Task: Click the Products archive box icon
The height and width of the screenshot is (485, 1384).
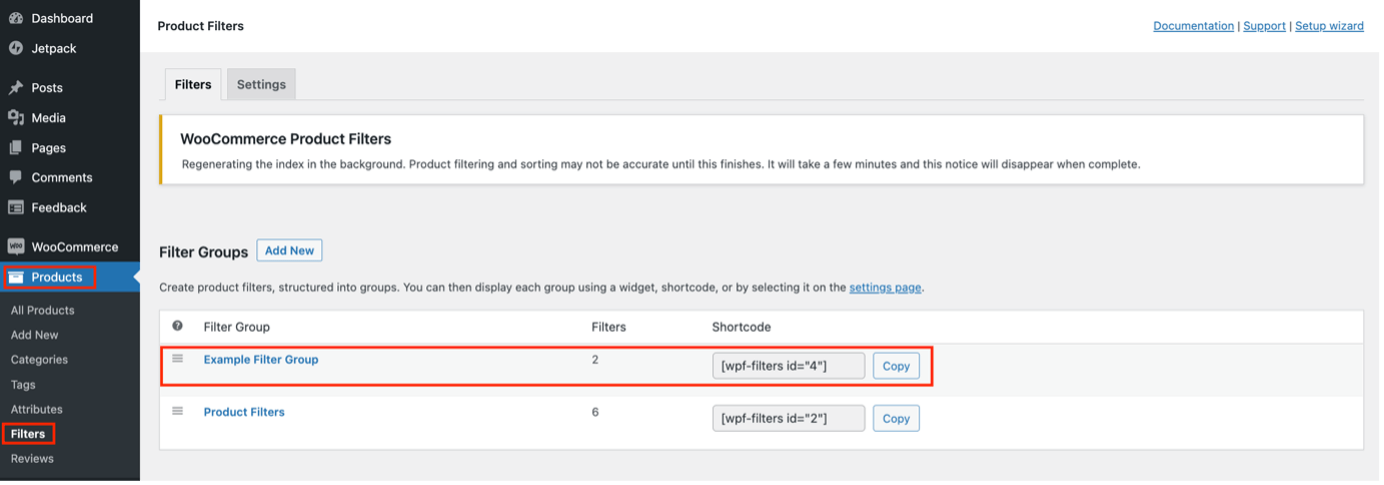Action: (16, 278)
